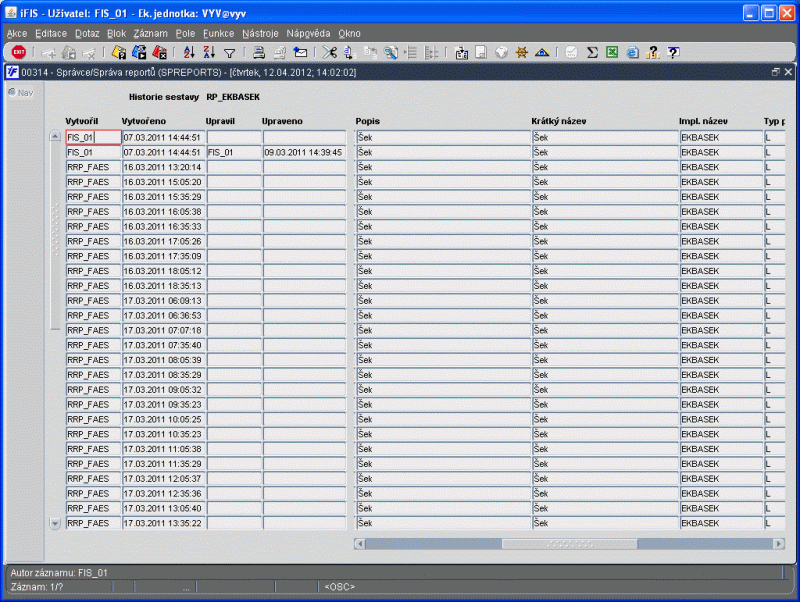Click the horizontal scrollbar right arrow
The height and width of the screenshot is (602, 800).
tap(779, 544)
